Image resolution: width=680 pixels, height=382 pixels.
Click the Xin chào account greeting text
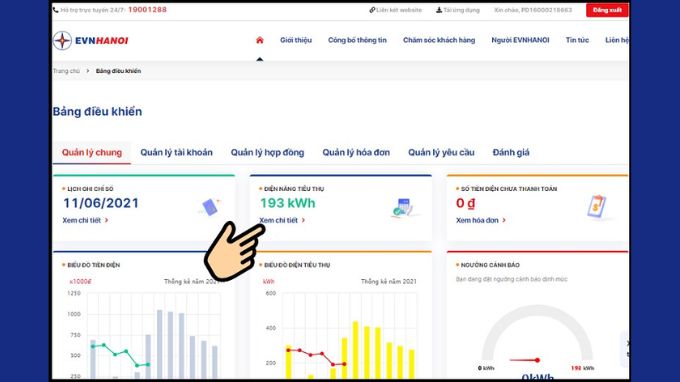[x=533, y=10]
